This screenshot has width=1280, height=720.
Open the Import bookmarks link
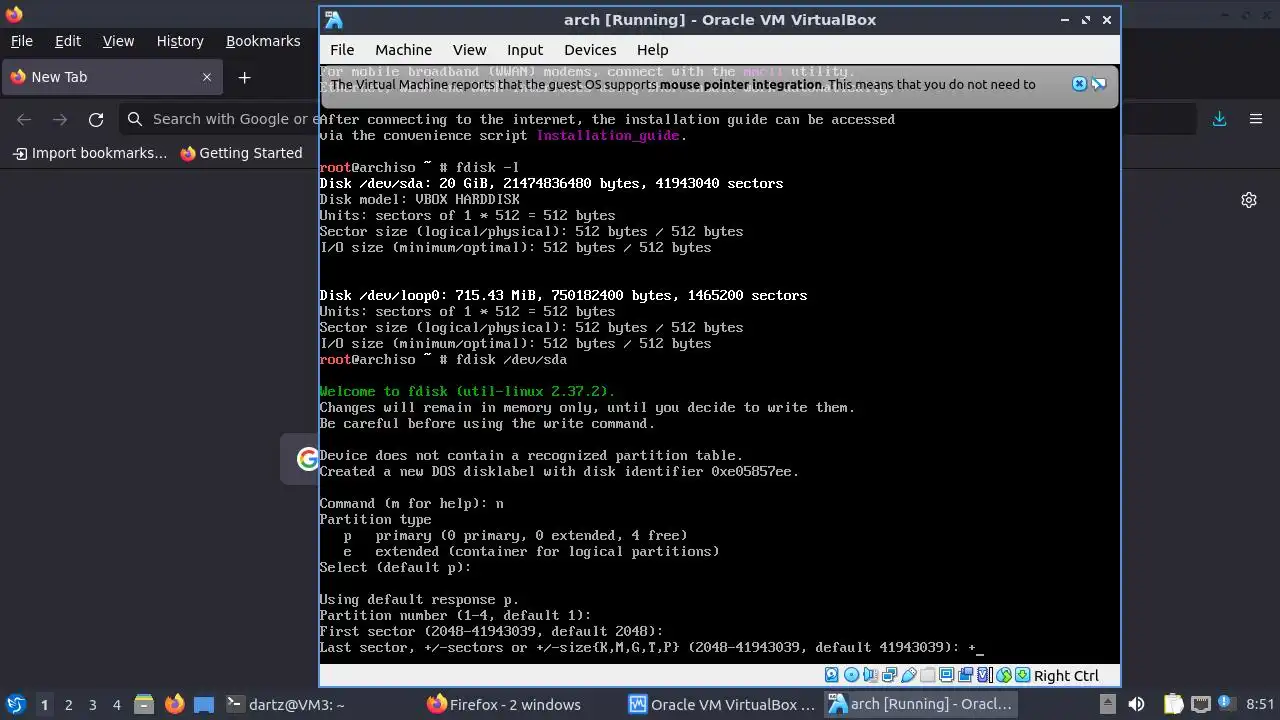(x=90, y=153)
